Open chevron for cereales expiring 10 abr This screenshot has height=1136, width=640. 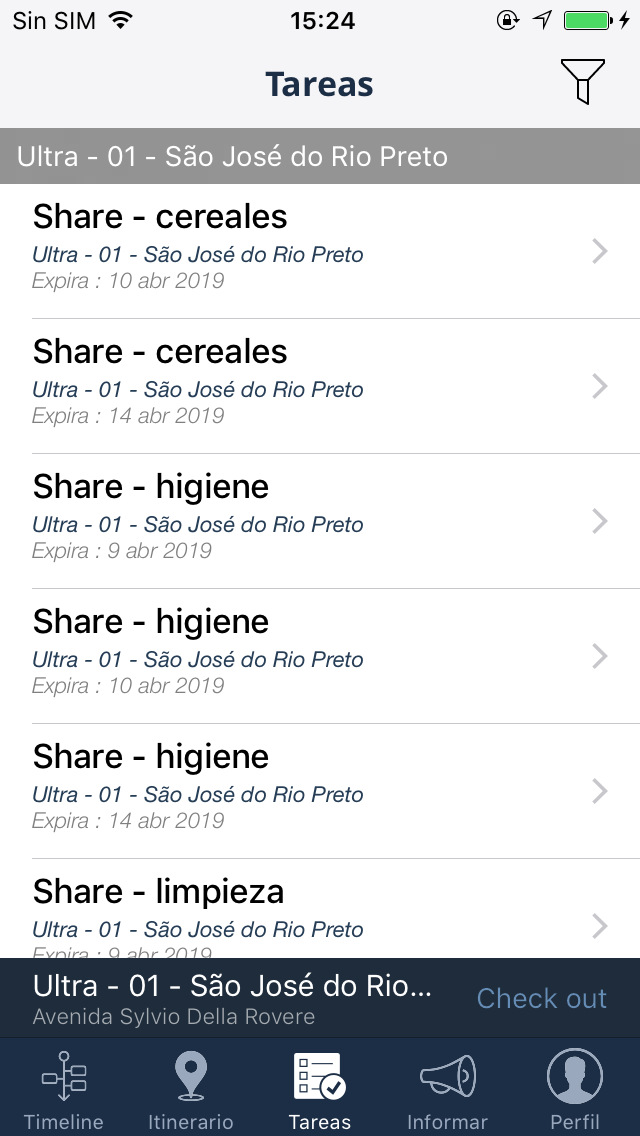pos(600,251)
